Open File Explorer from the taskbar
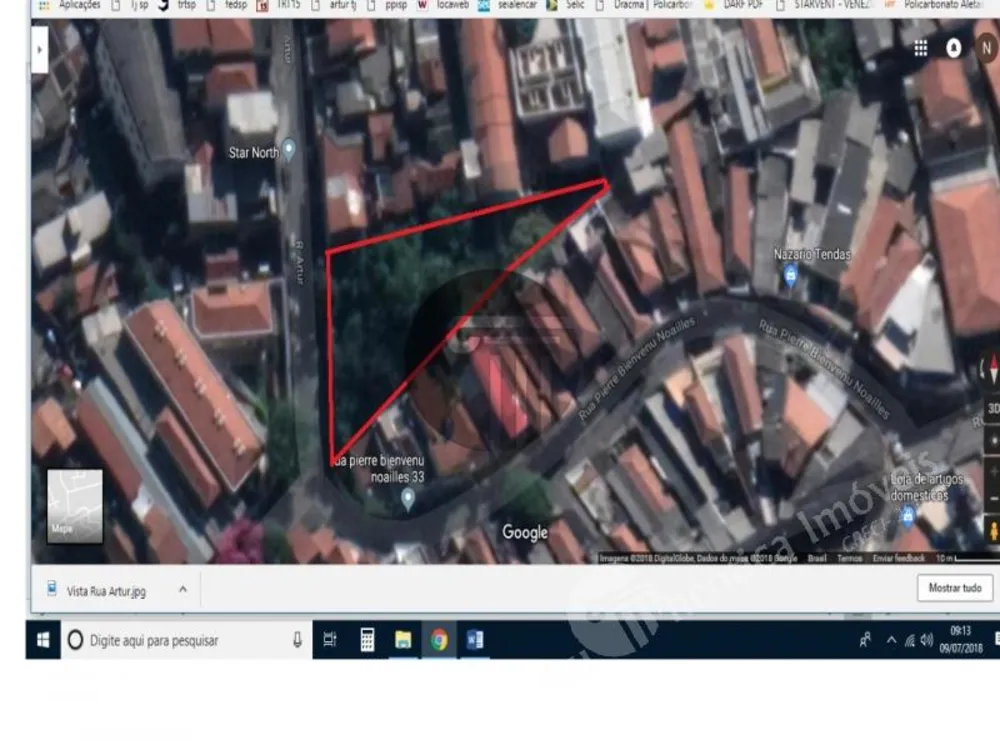The image size is (1000, 750). tap(403, 640)
